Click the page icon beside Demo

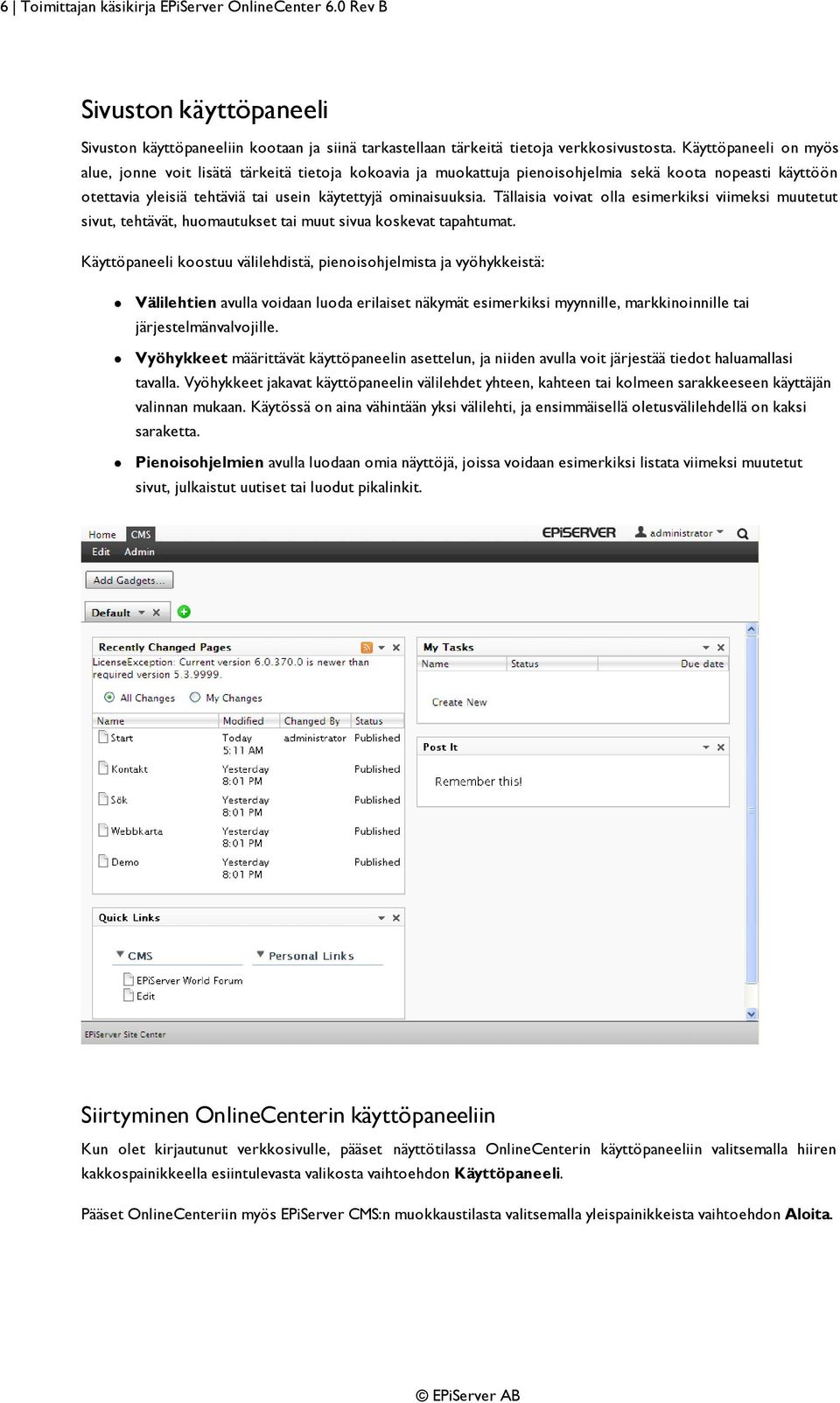(x=103, y=861)
